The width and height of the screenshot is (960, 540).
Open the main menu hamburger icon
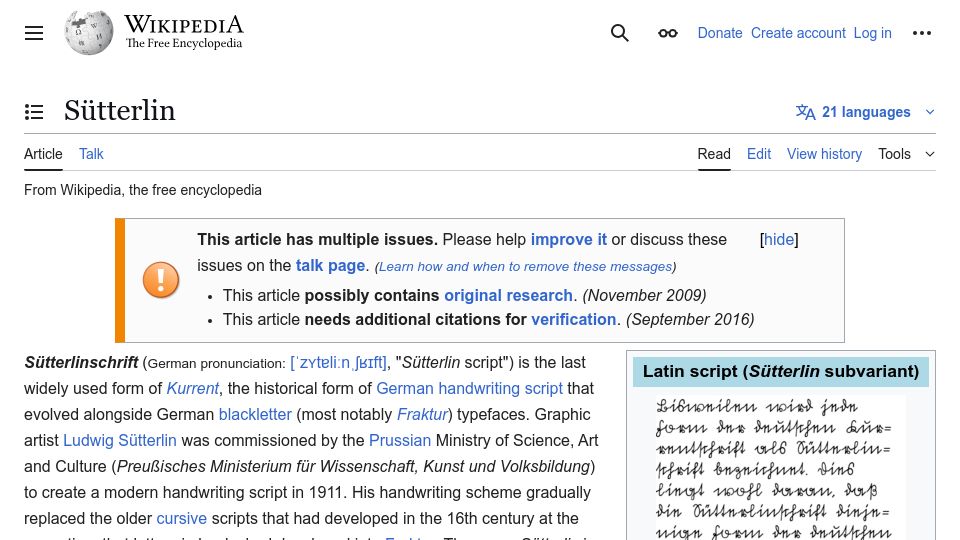(34, 33)
